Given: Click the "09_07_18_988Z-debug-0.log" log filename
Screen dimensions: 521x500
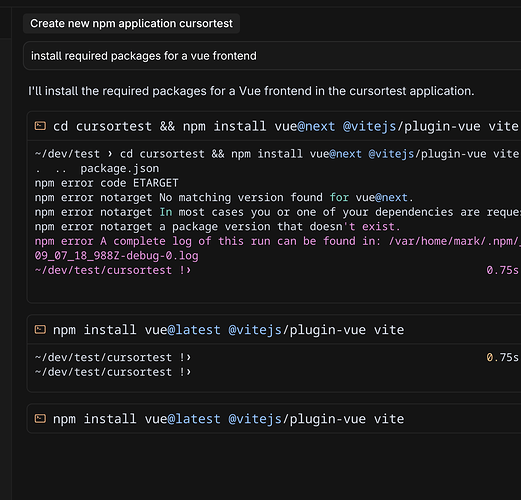Looking at the screenshot, I should click(x=116, y=256).
